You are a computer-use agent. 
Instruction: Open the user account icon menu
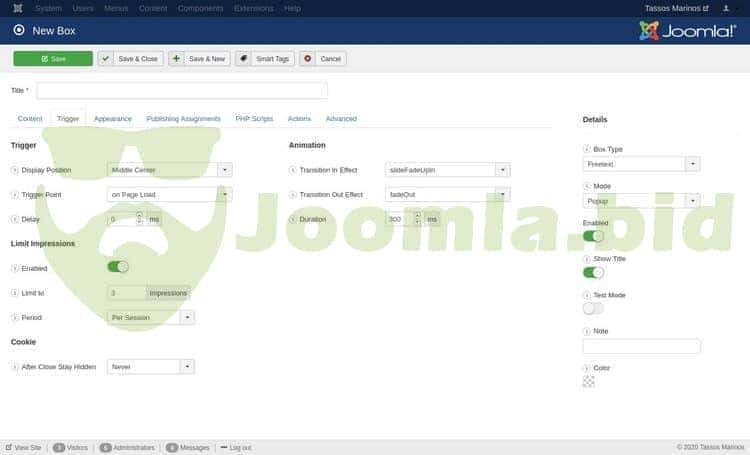tap(728, 8)
